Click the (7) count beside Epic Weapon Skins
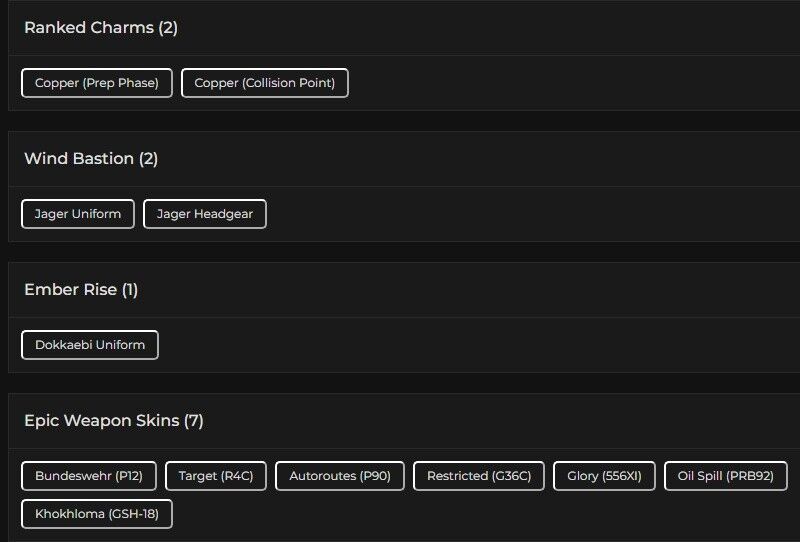 (194, 421)
